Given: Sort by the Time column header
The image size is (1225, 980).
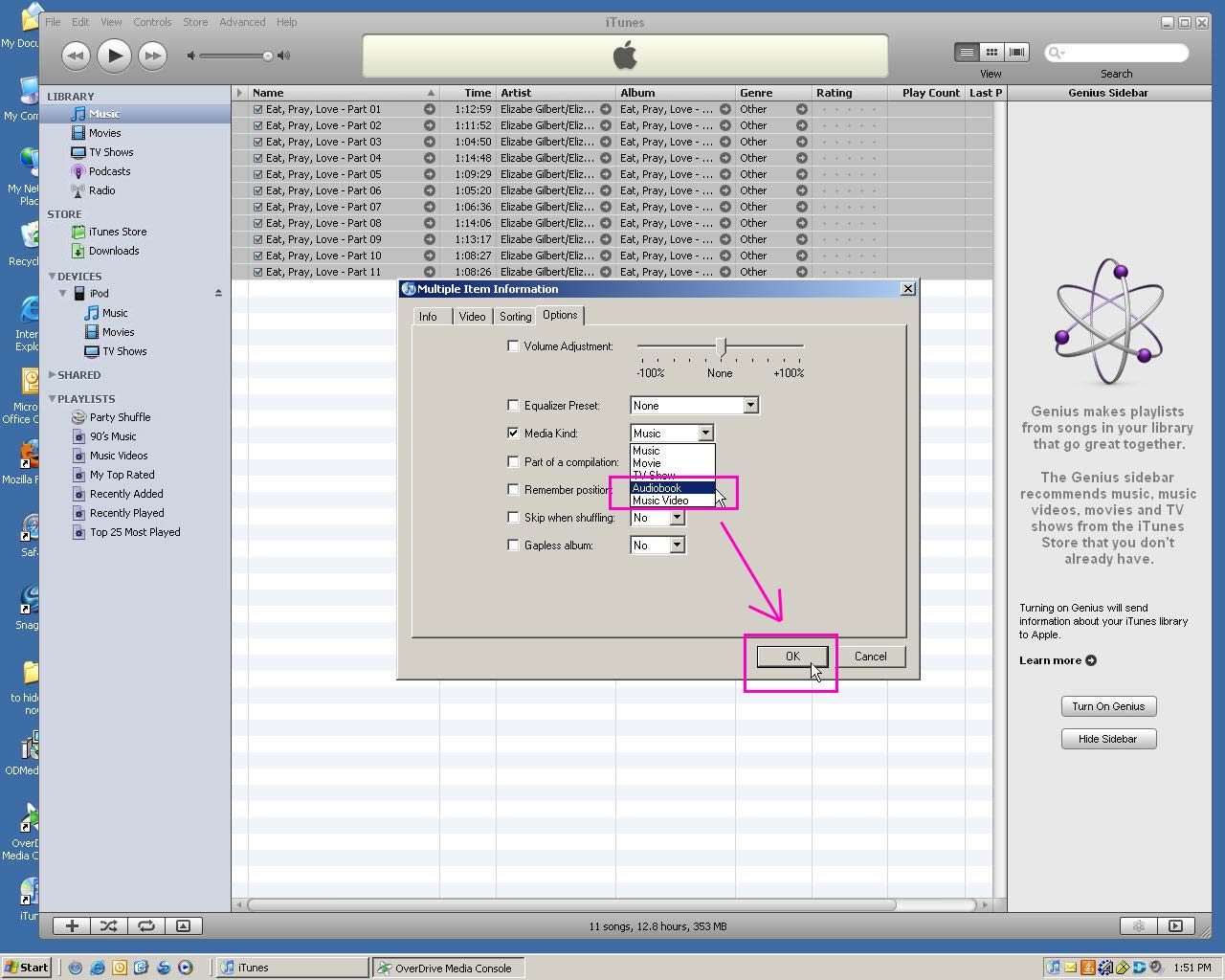Looking at the screenshot, I should click(x=466, y=93).
